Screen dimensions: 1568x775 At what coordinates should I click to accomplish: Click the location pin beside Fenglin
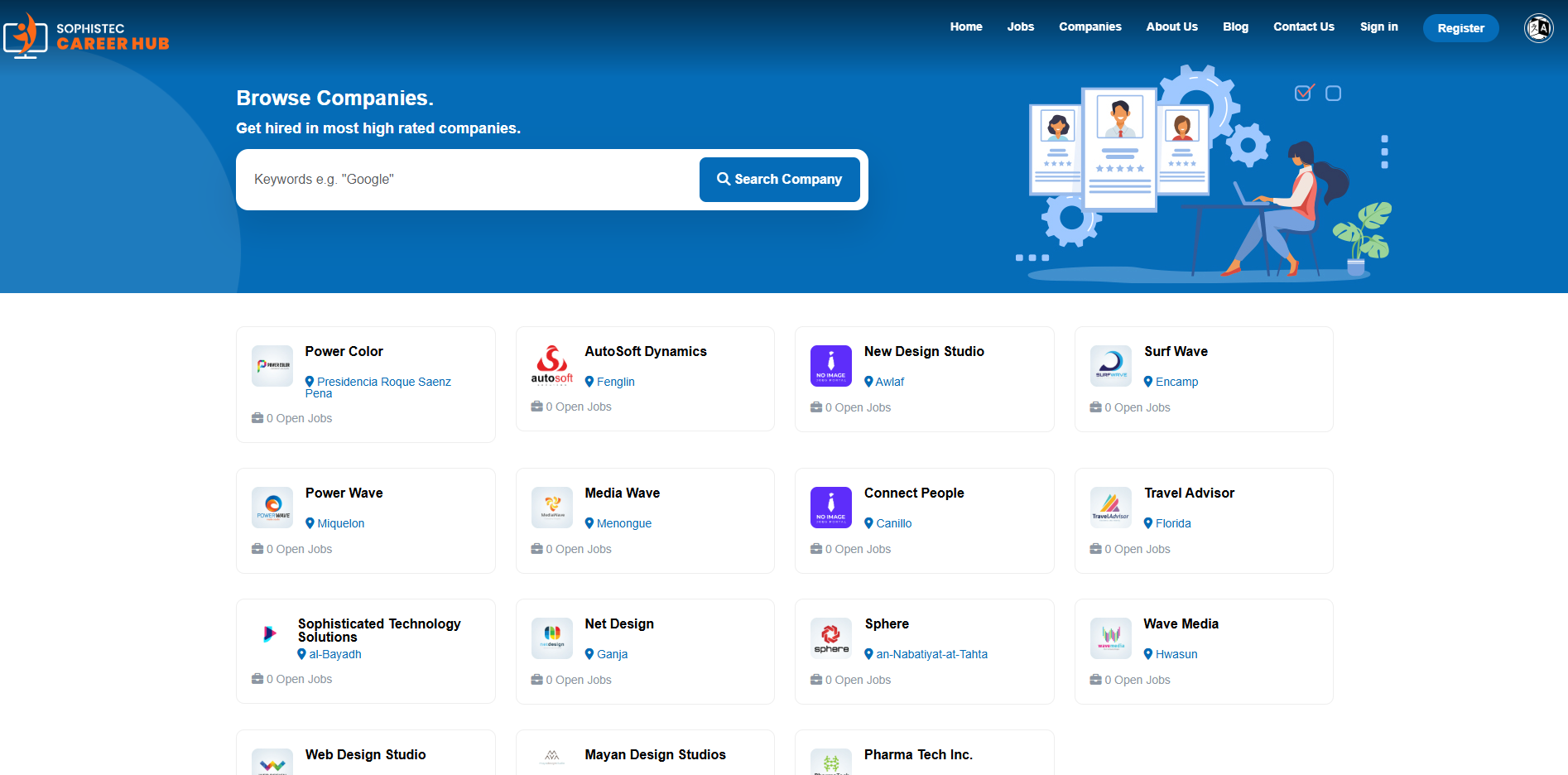point(589,382)
